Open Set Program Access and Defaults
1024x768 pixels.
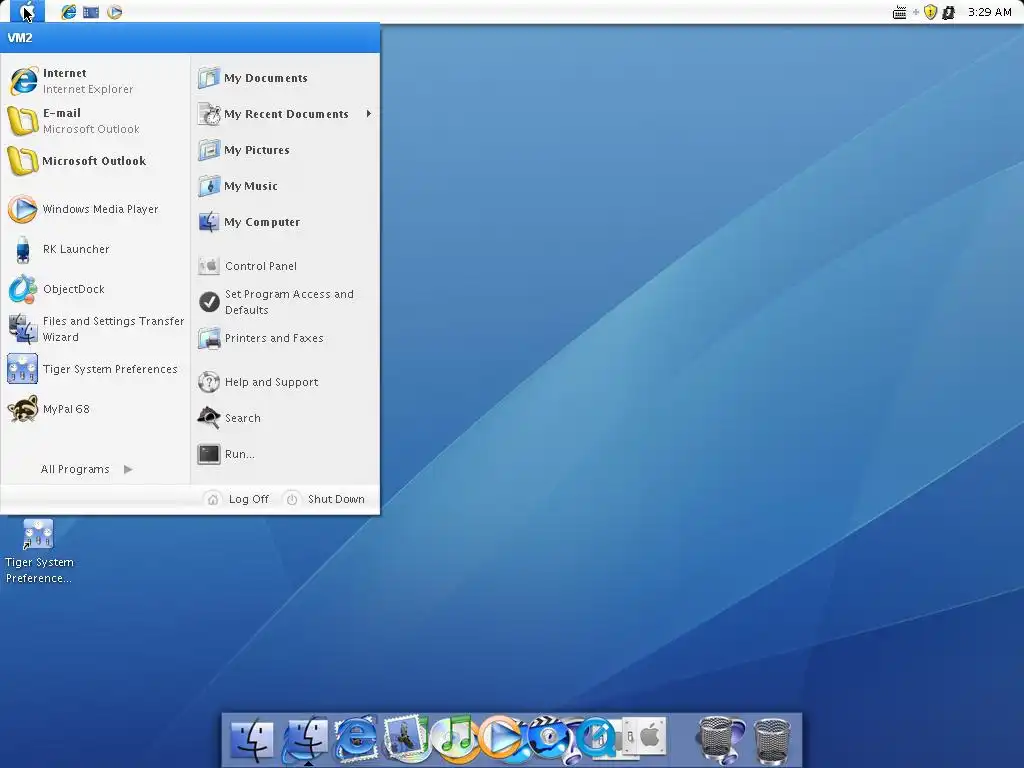click(x=285, y=302)
